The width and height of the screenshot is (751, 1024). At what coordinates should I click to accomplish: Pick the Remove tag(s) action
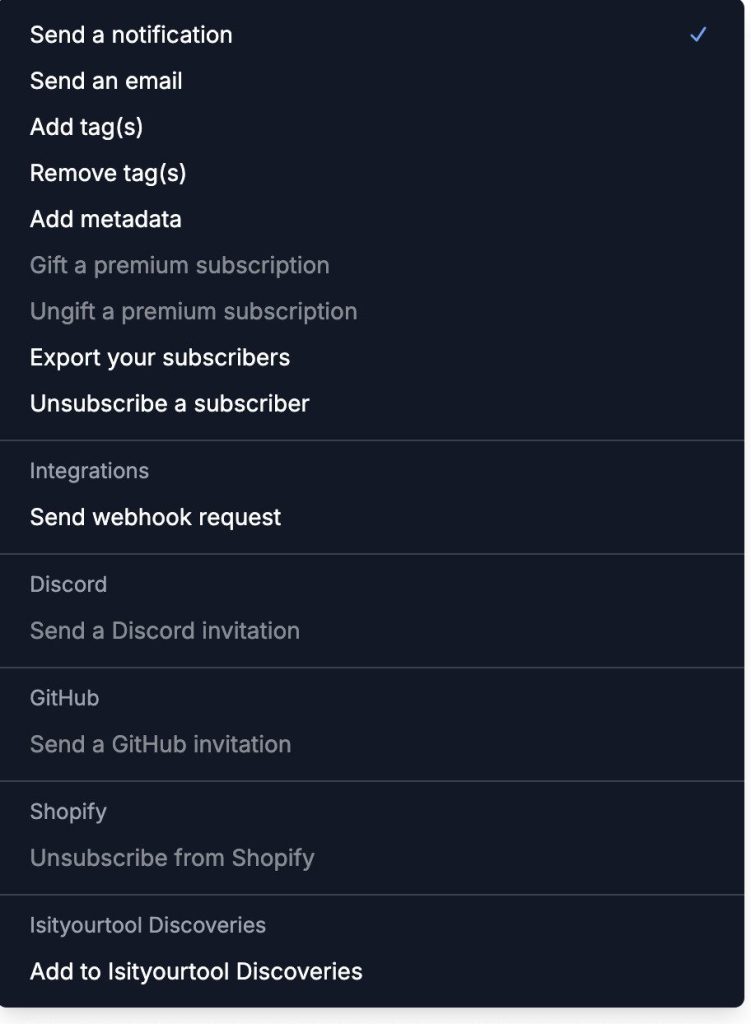click(372, 173)
